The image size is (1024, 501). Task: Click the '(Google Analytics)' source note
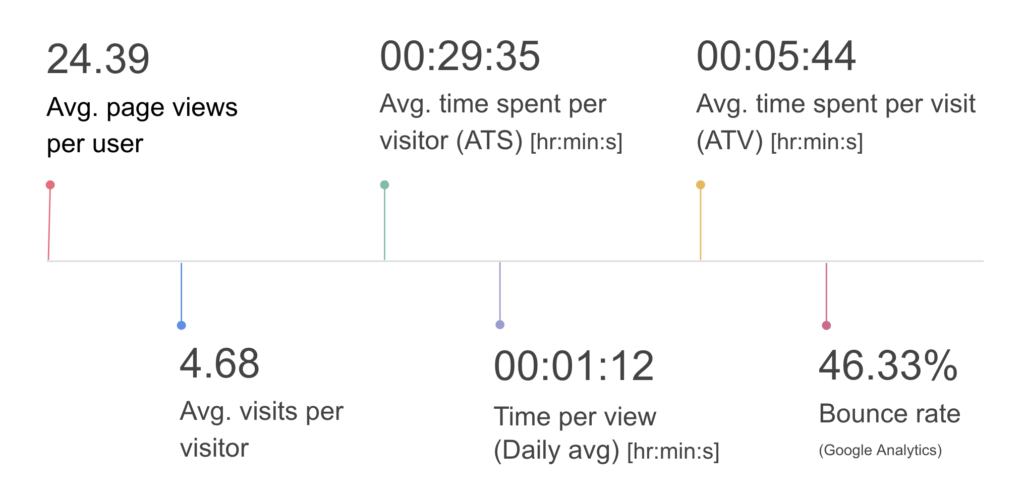pyautogui.click(x=880, y=451)
